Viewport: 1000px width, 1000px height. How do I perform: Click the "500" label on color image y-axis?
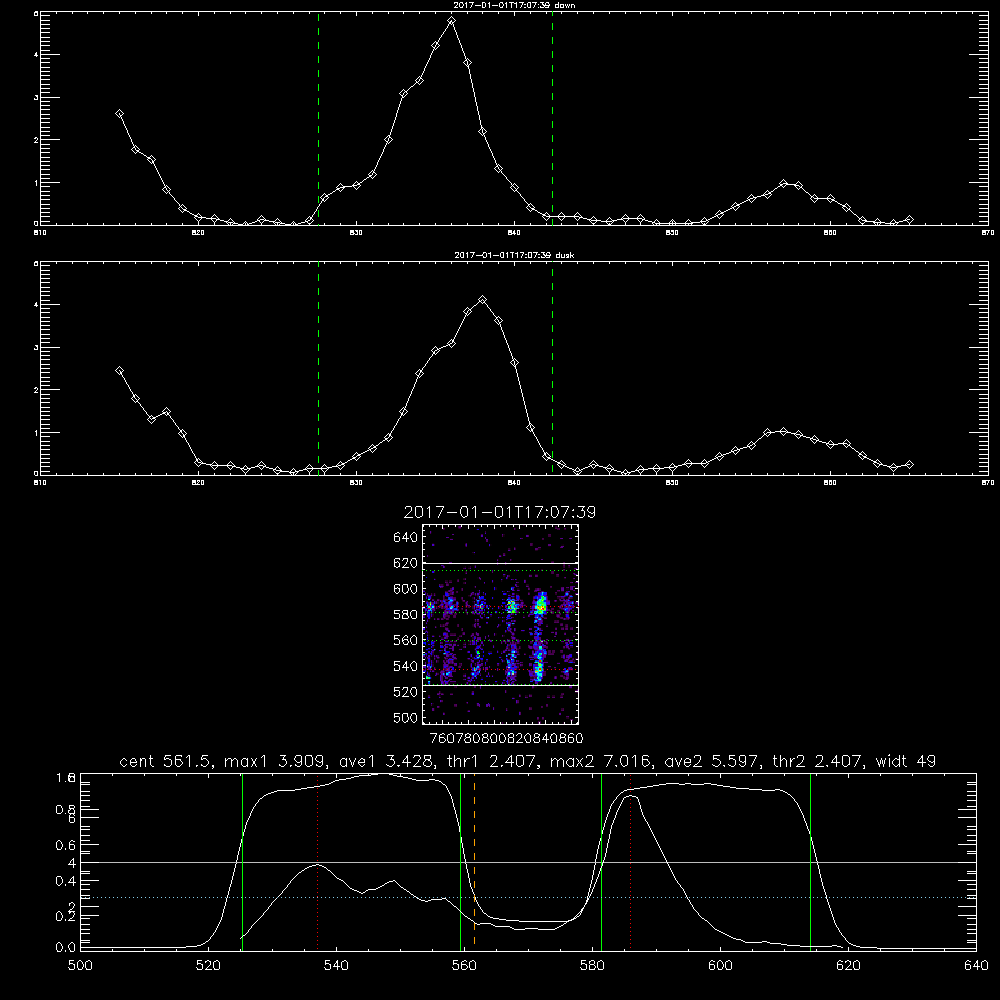pos(406,717)
